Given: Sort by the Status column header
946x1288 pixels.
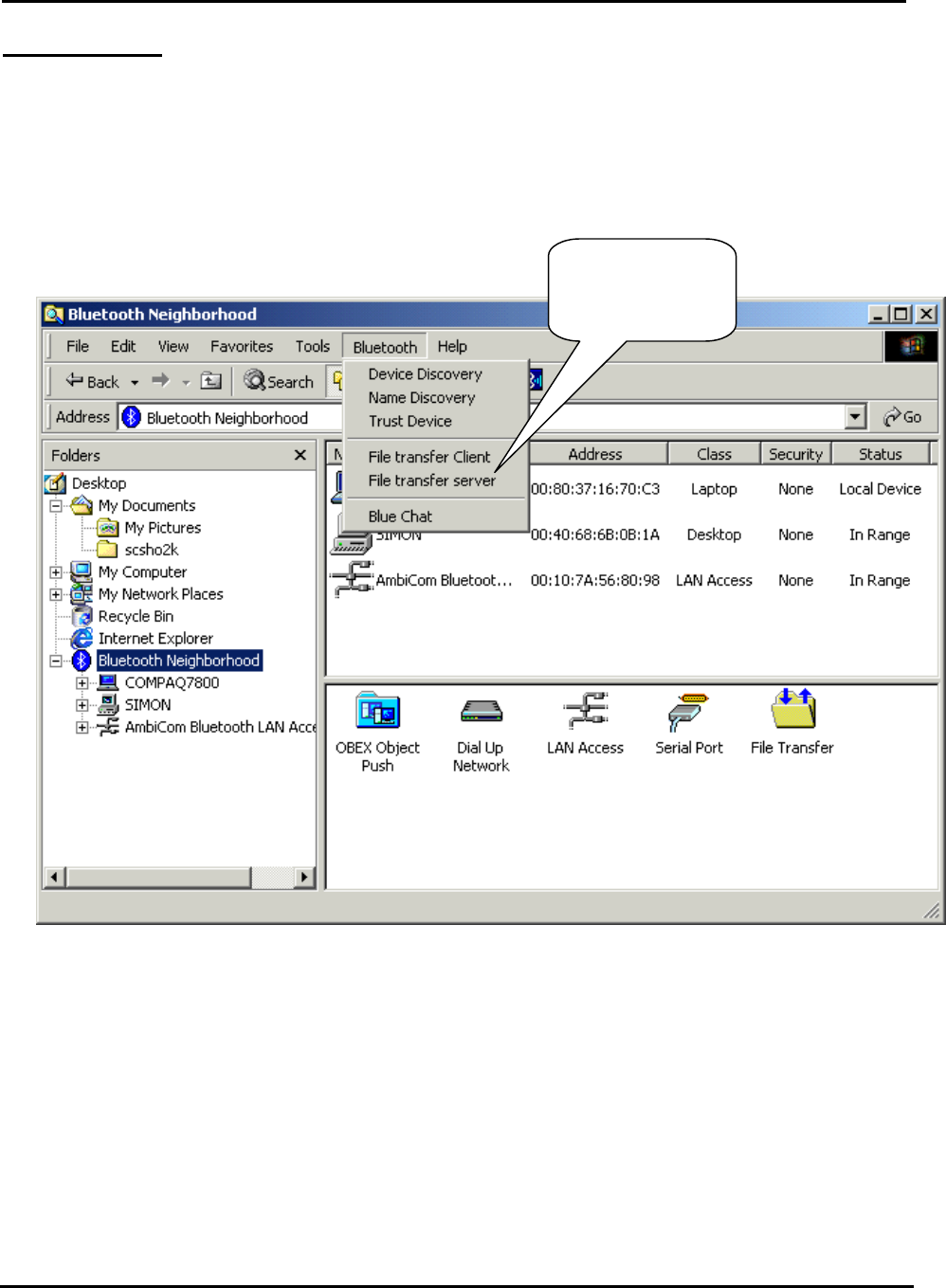Looking at the screenshot, I should (x=881, y=454).
